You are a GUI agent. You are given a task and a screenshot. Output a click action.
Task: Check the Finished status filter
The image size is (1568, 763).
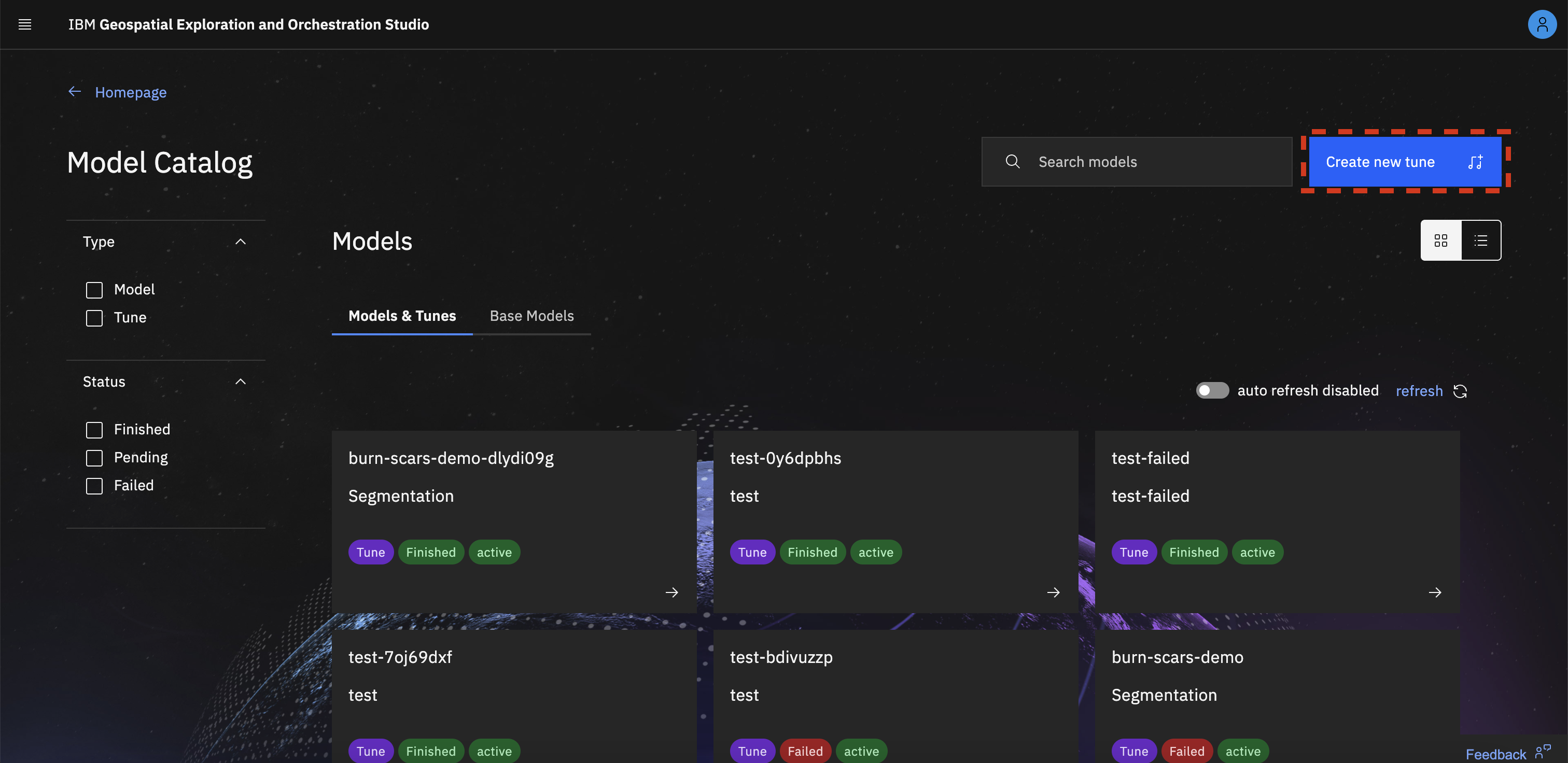pyautogui.click(x=94, y=430)
